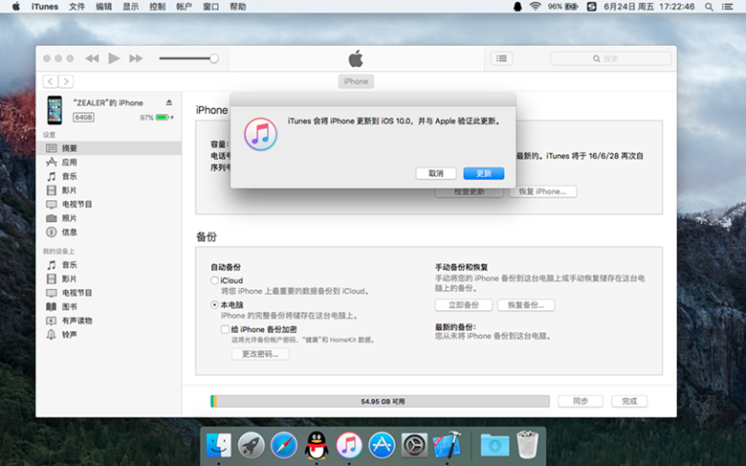Select 电视节目 under 设置 section
The image size is (746, 466).
[109, 204]
